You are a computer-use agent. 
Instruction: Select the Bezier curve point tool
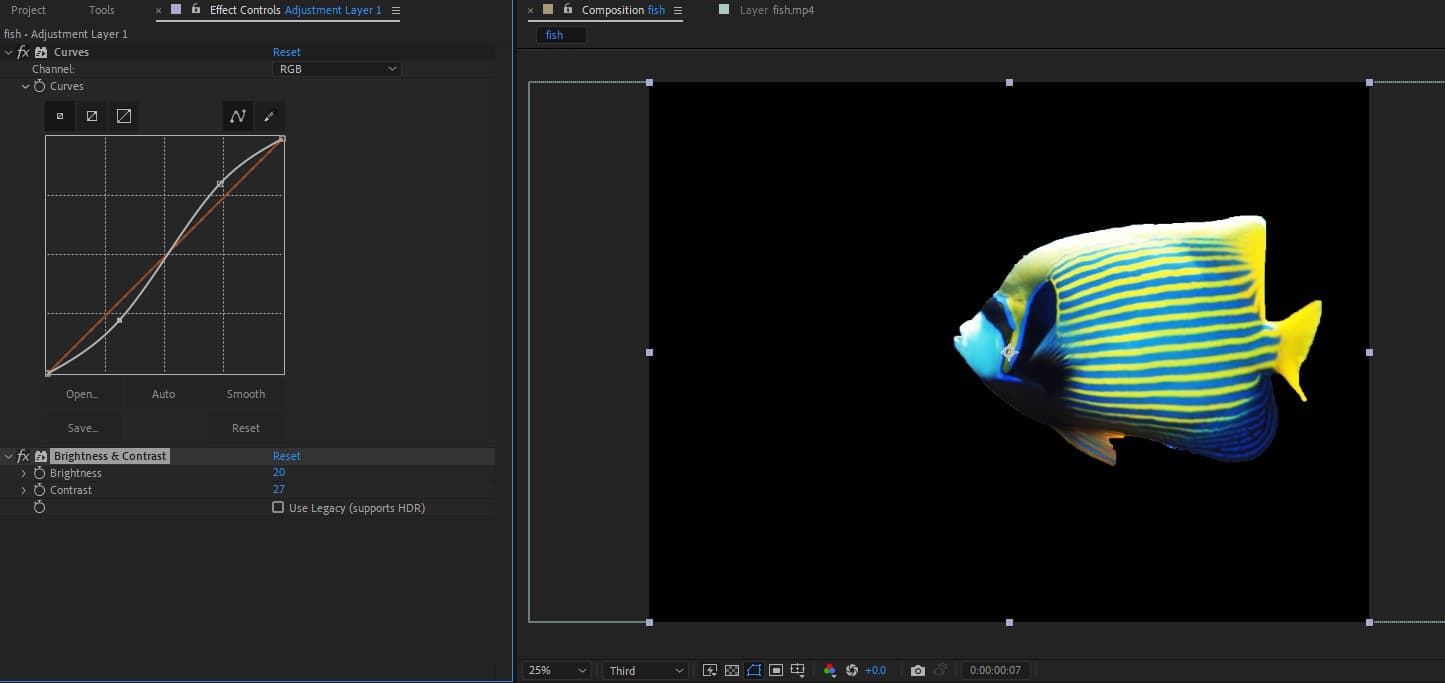coord(237,116)
